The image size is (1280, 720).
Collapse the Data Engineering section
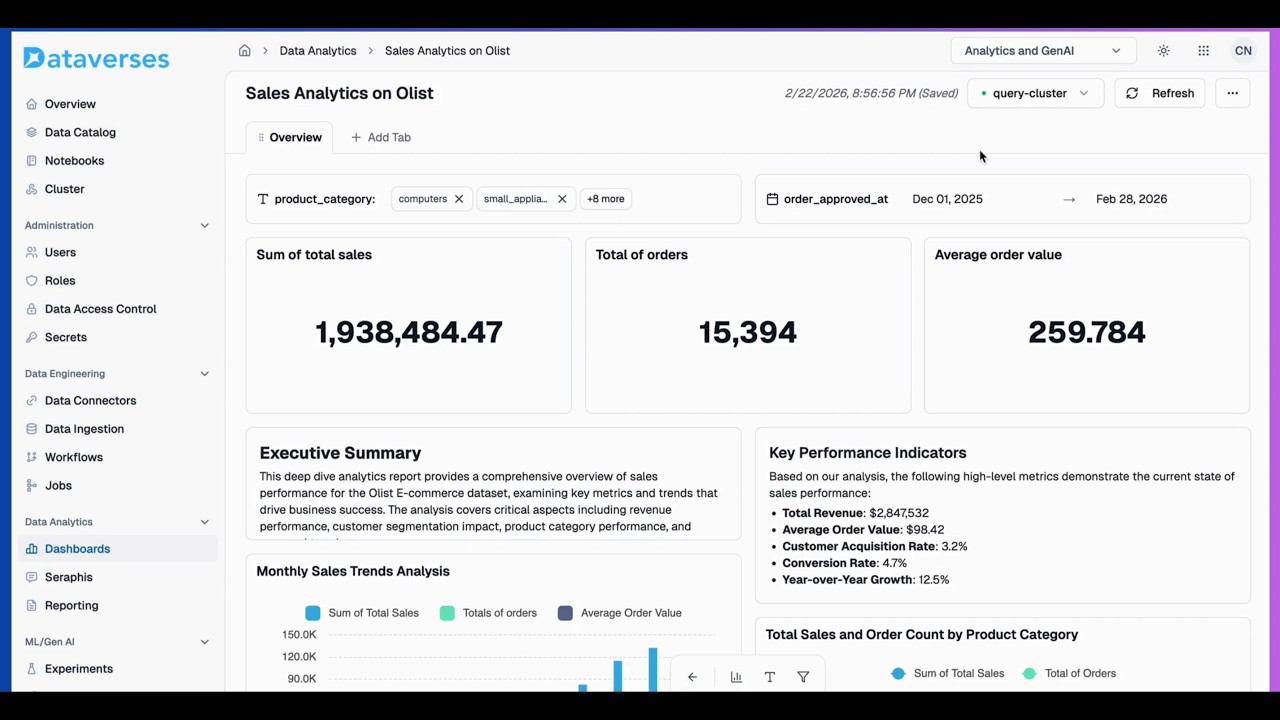tap(204, 374)
